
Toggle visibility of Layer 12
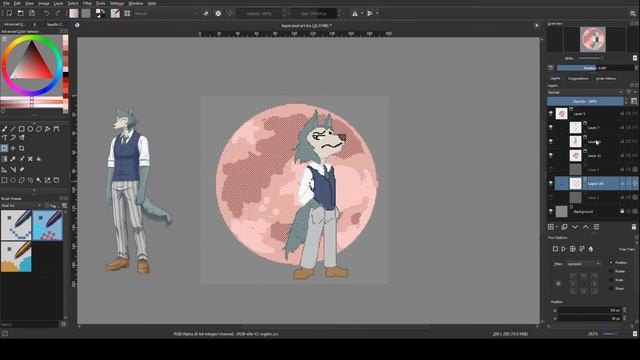coord(551,156)
